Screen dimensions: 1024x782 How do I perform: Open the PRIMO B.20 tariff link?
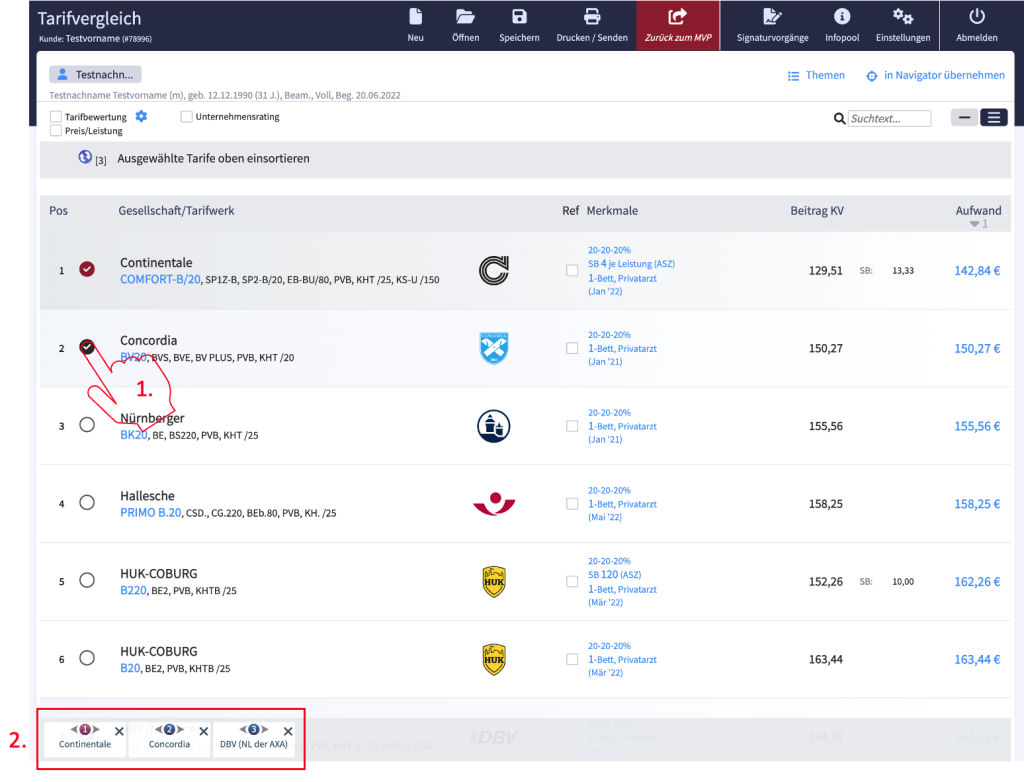click(150, 513)
